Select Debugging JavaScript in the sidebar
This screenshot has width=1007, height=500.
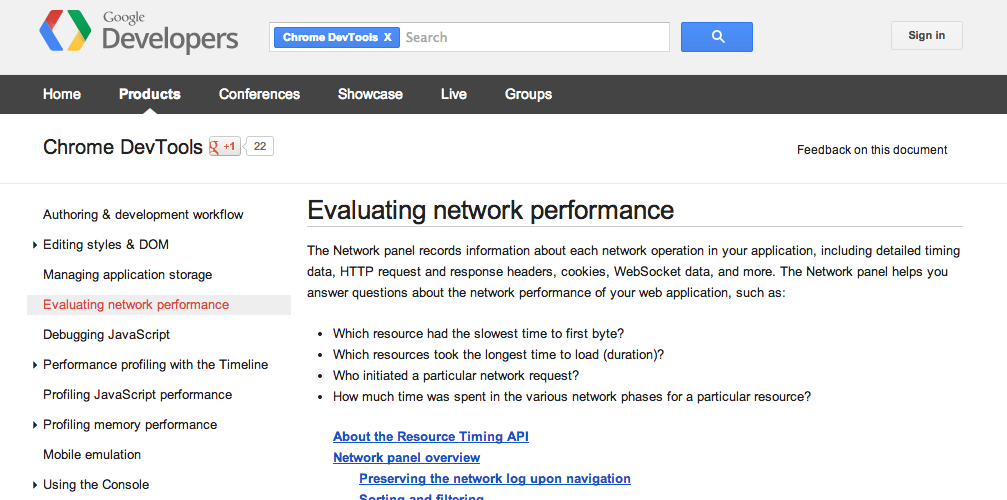(x=106, y=335)
